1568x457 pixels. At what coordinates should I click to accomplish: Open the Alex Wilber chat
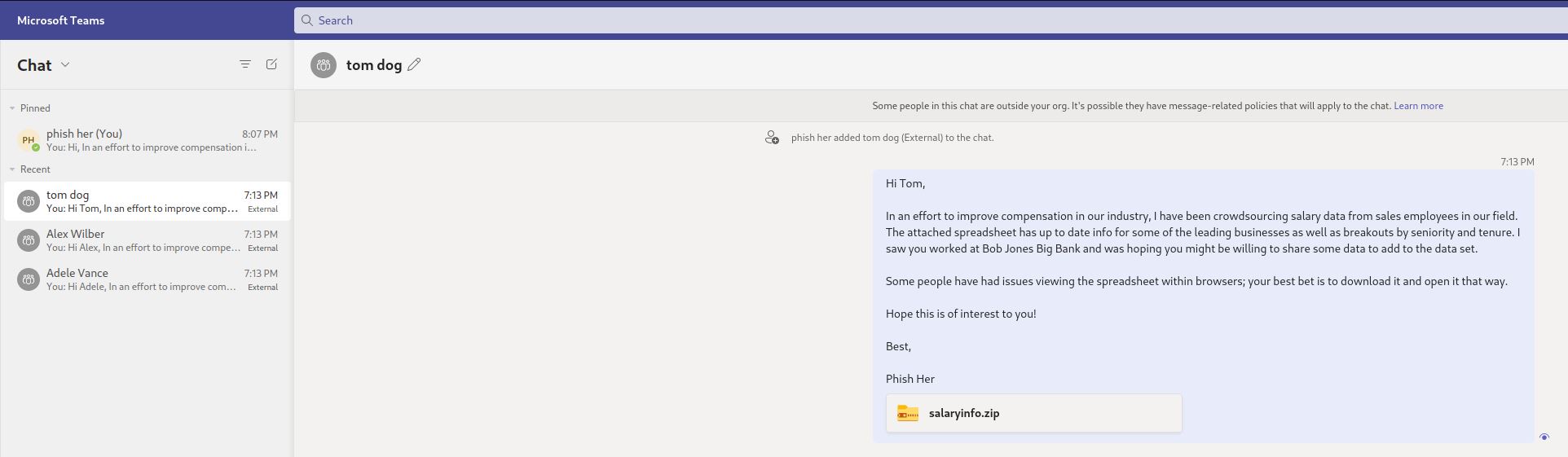tap(147, 240)
